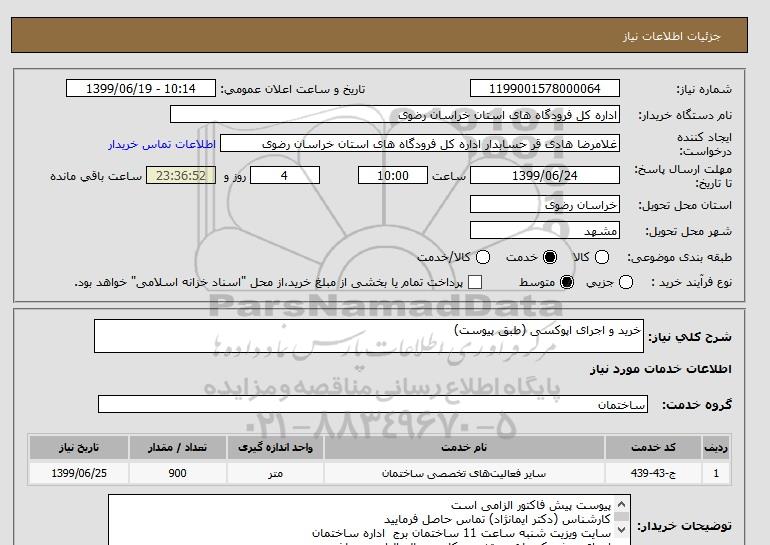Click the unit cell متر

click(x=275, y=473)
